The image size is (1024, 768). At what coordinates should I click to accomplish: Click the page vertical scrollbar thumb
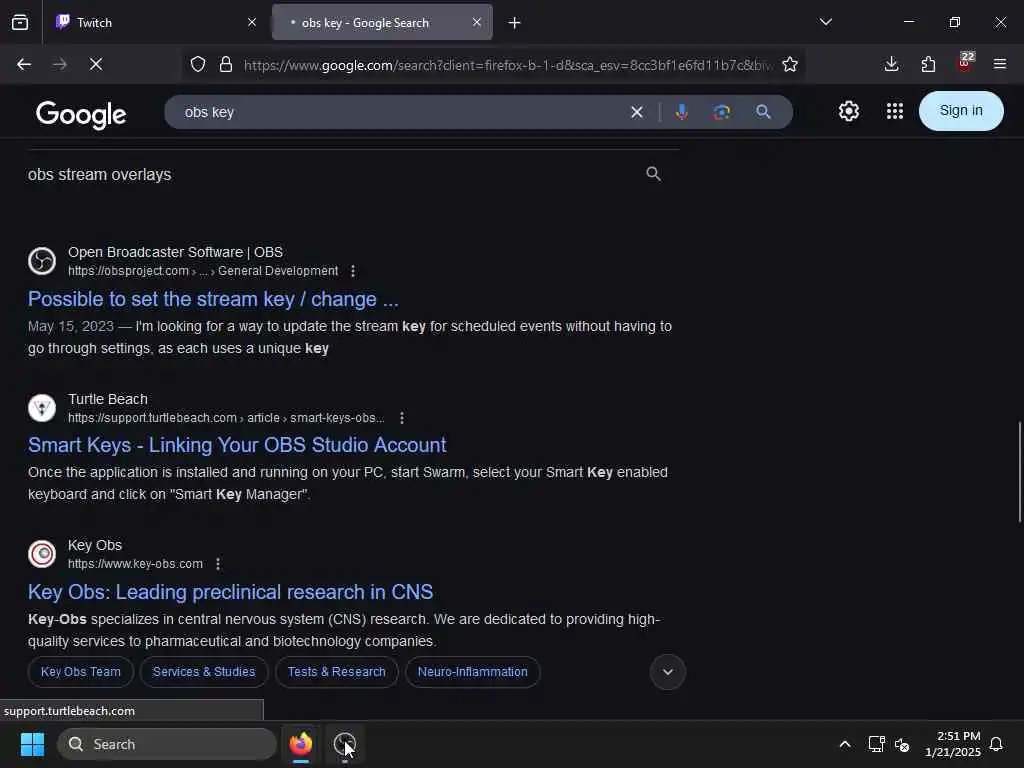tap(1019, 472)
